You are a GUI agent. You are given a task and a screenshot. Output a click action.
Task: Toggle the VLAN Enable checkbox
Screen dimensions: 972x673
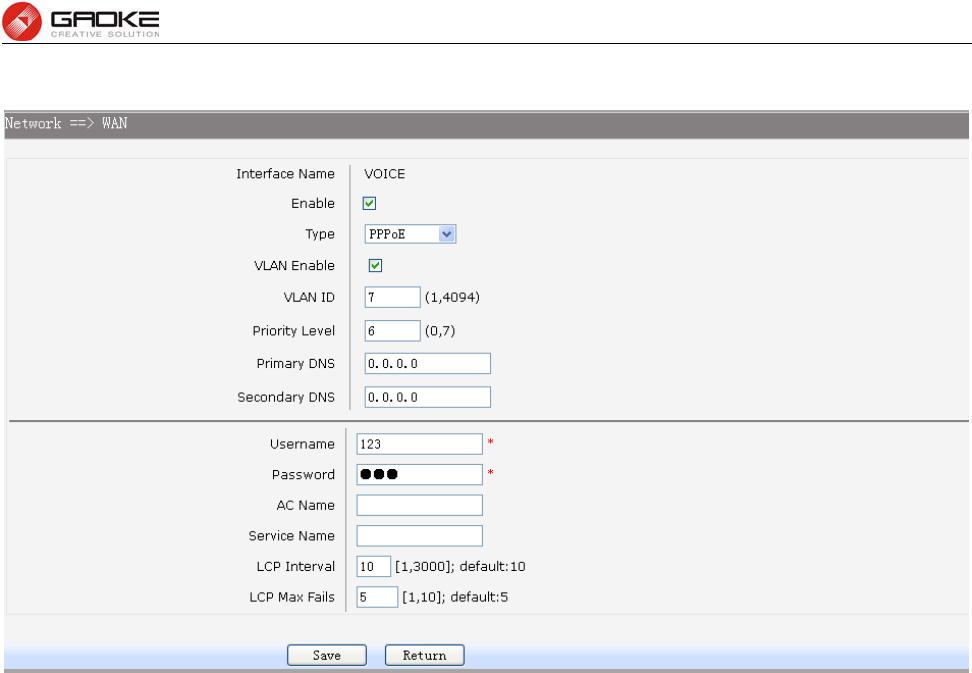coord(375,265)
